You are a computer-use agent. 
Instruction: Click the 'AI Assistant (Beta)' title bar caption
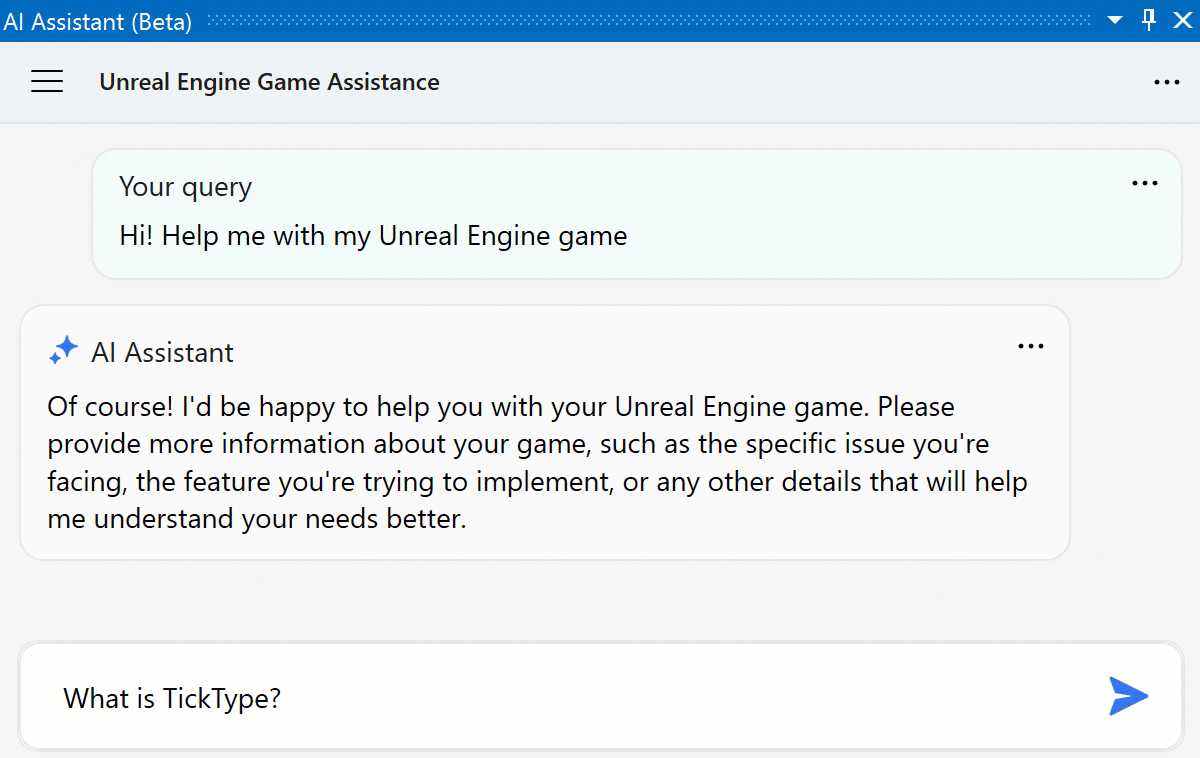point(97,21)
